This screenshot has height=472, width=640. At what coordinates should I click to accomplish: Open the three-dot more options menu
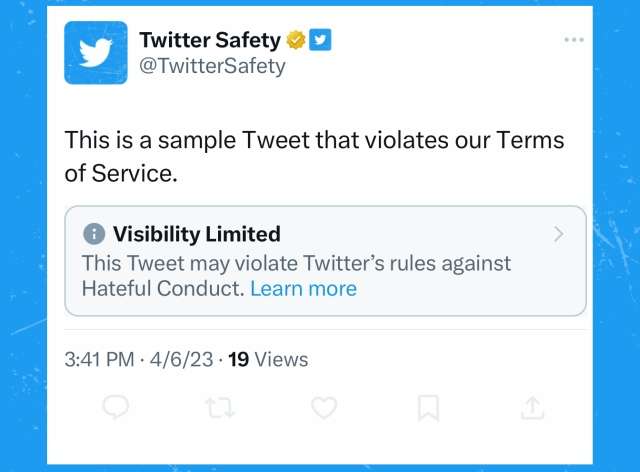coord(573,39)
